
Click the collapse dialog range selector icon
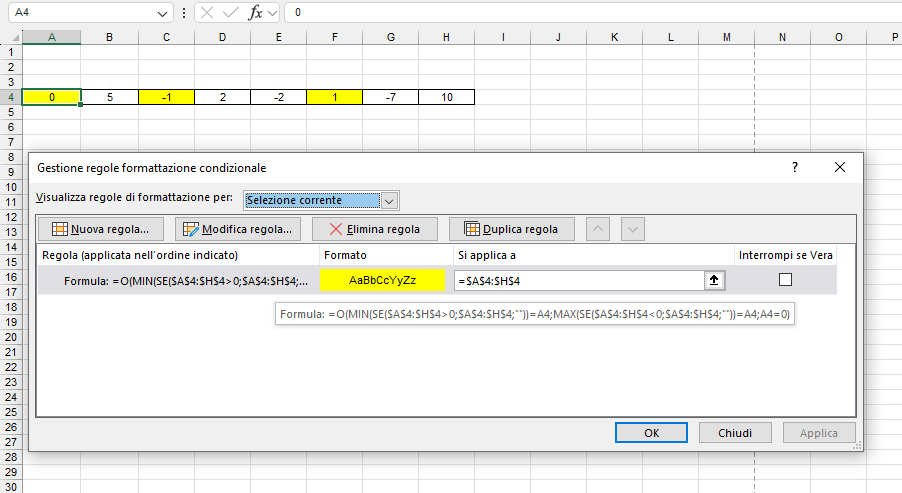tap(714, 280)
